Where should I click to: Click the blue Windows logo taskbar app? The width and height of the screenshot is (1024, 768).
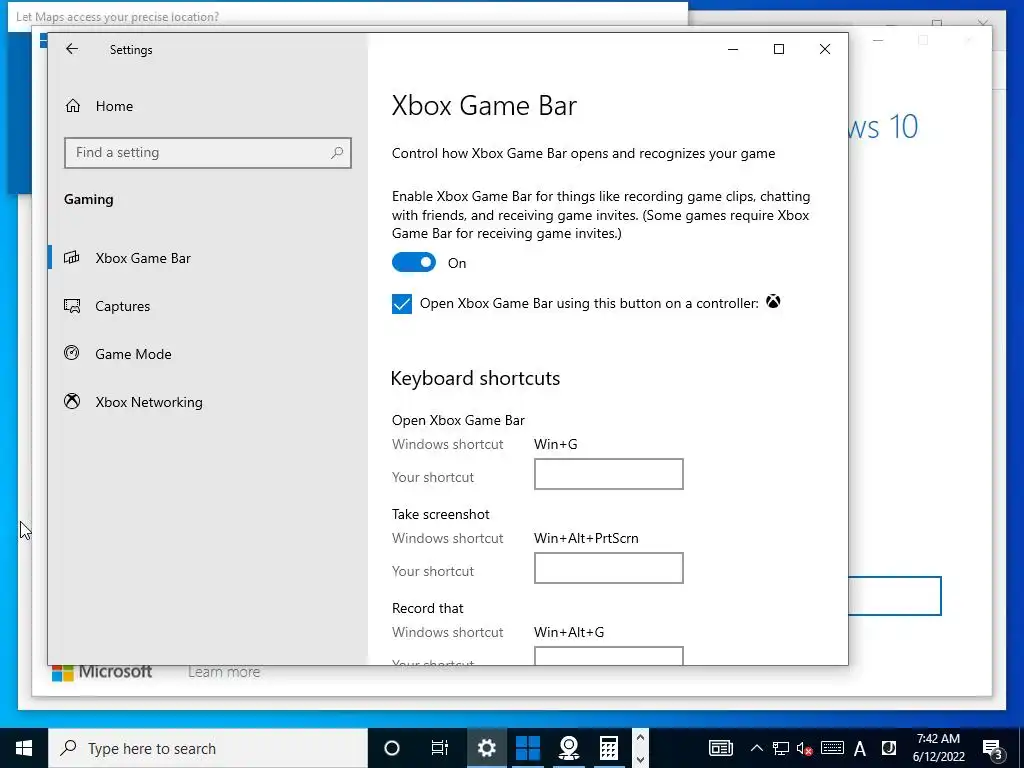528,748
